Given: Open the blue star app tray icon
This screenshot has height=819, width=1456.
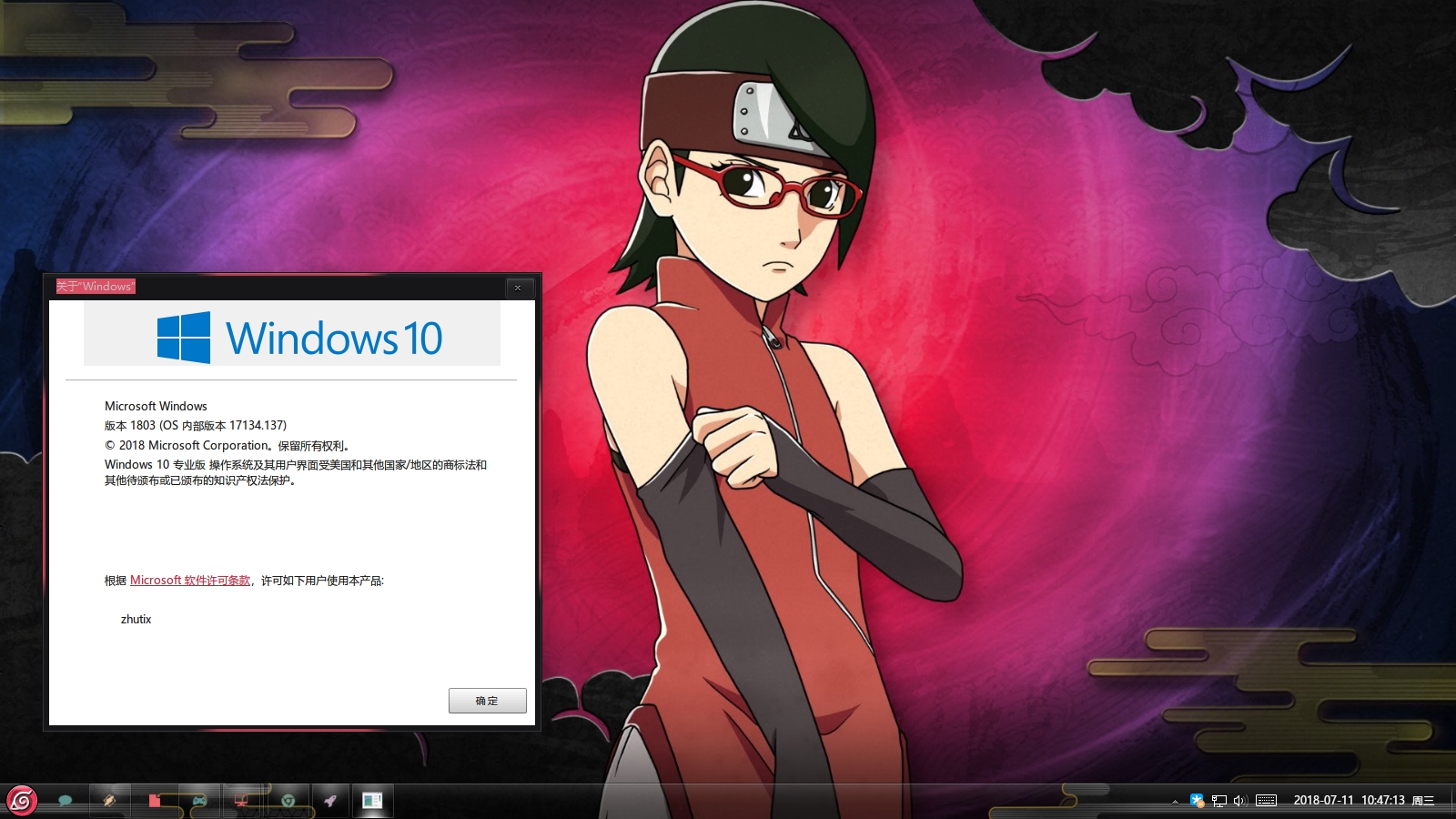Looking at the screenshot, I should click(x=1197, y=801).
